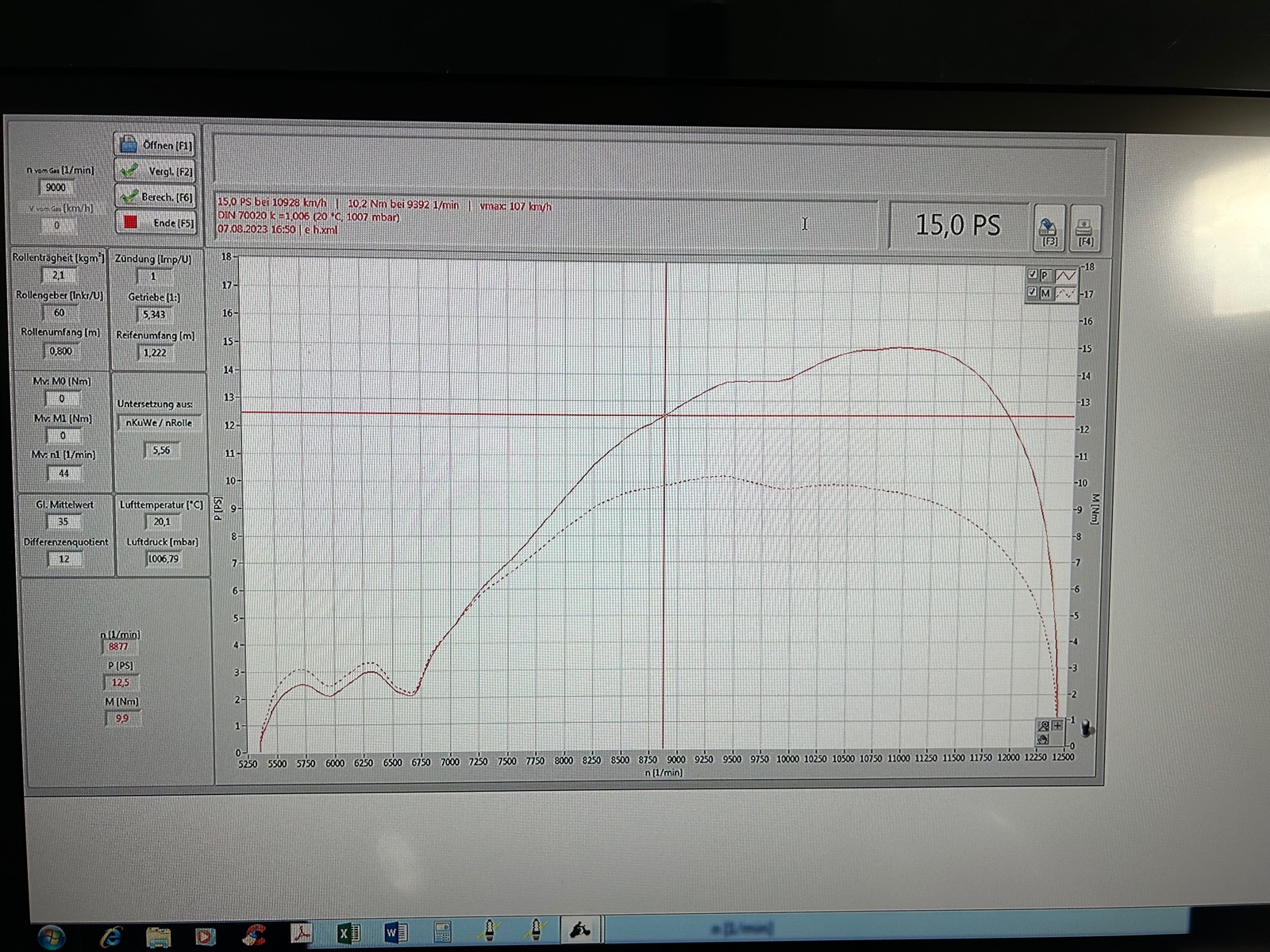Uncheck the M torque curve checkbox
Image resolution: width=1270 pixels, height=952 pixels.
[1033, 293]
